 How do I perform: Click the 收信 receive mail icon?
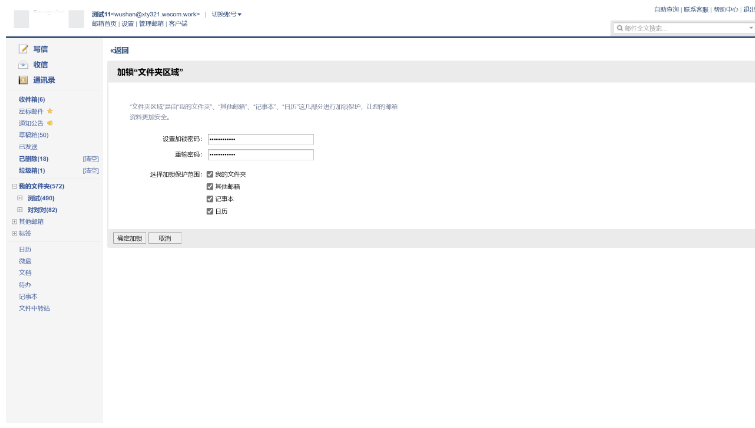pos(24,64)
